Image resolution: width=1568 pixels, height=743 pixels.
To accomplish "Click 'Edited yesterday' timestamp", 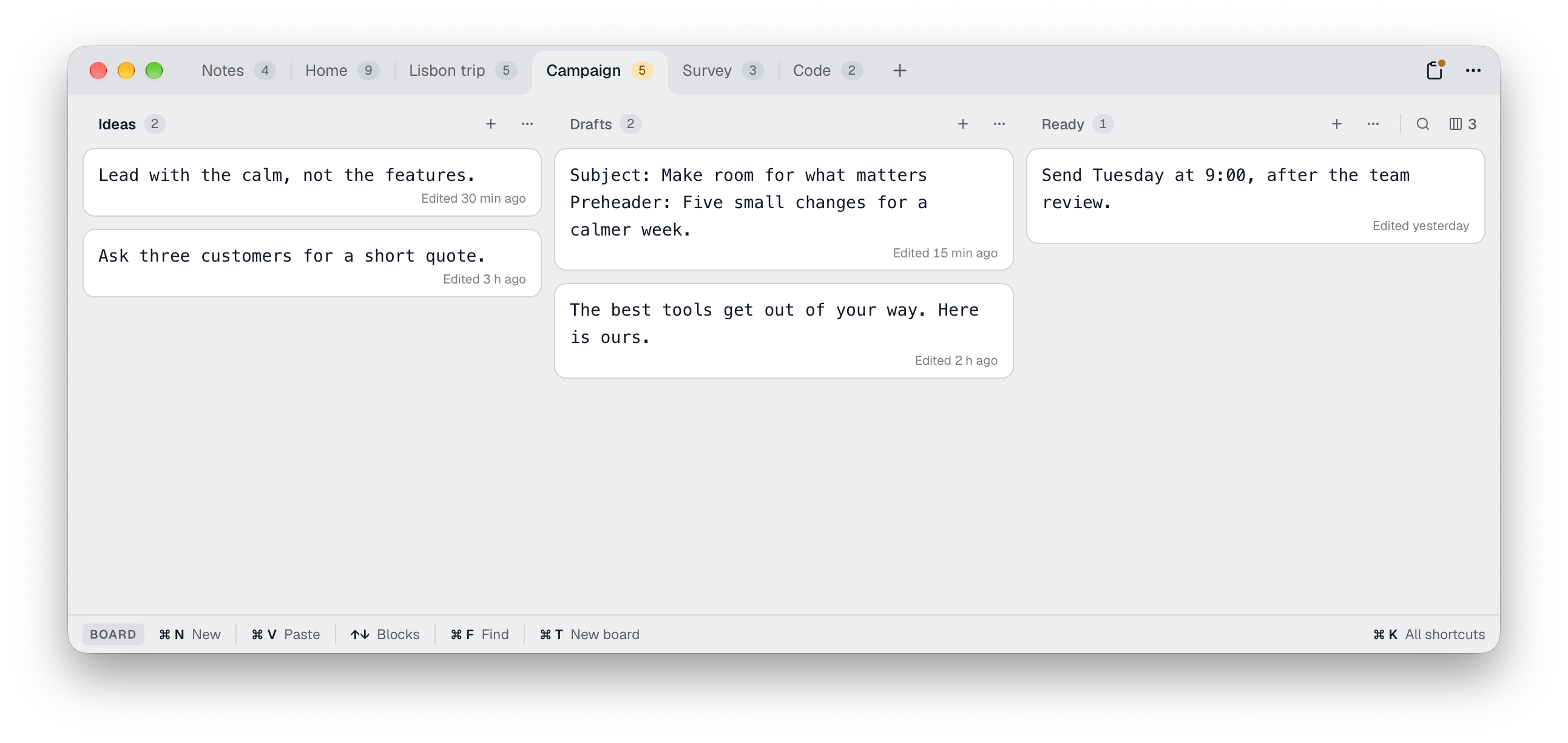I will [1420, 226].
